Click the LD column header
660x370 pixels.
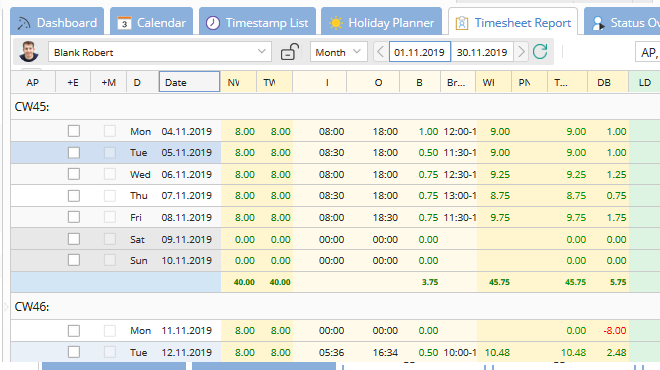point(644,83)
